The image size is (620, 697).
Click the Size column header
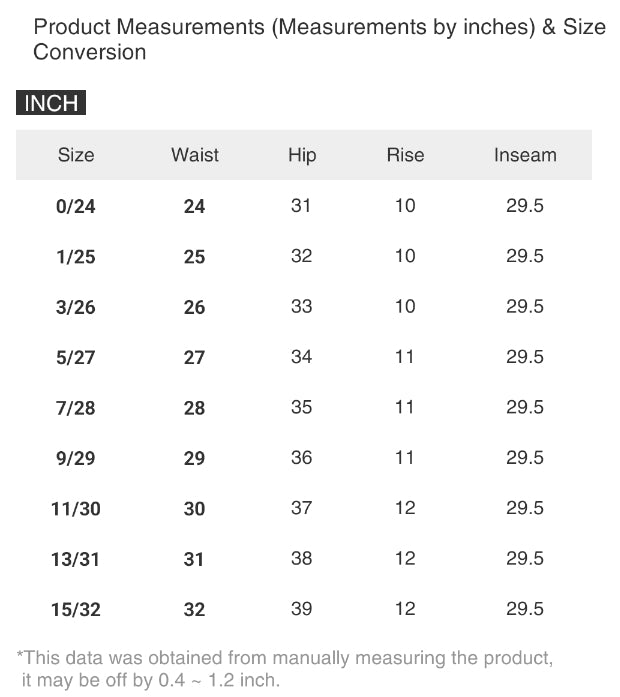pos(76,155)
